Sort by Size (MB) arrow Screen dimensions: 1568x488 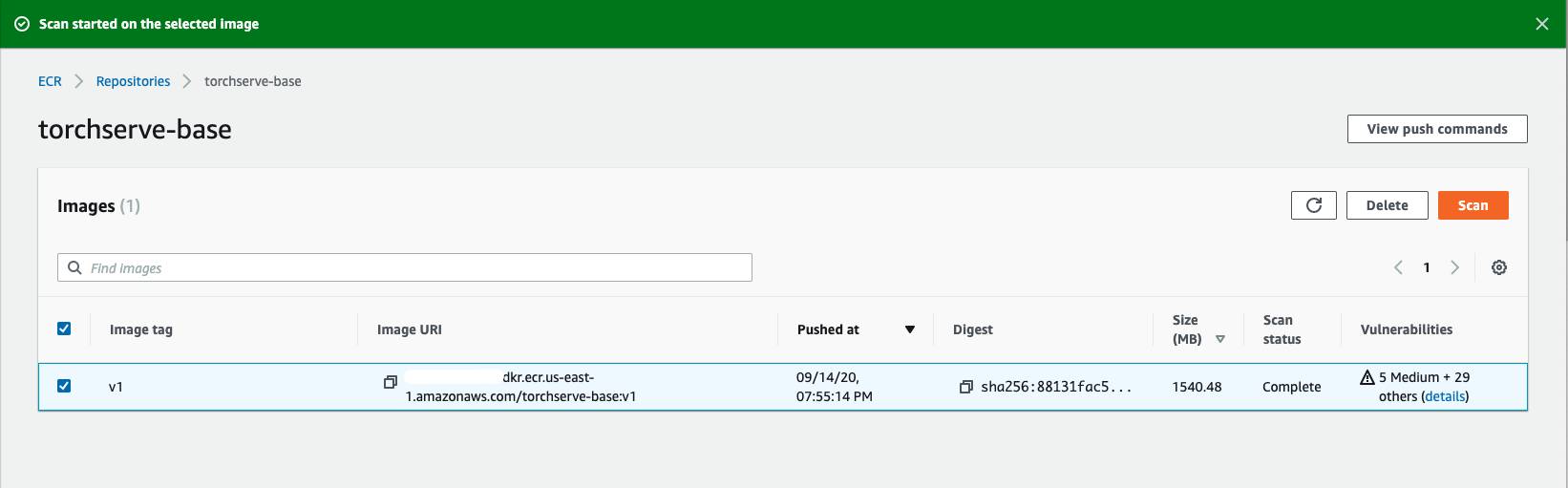tap(1219, 339)
